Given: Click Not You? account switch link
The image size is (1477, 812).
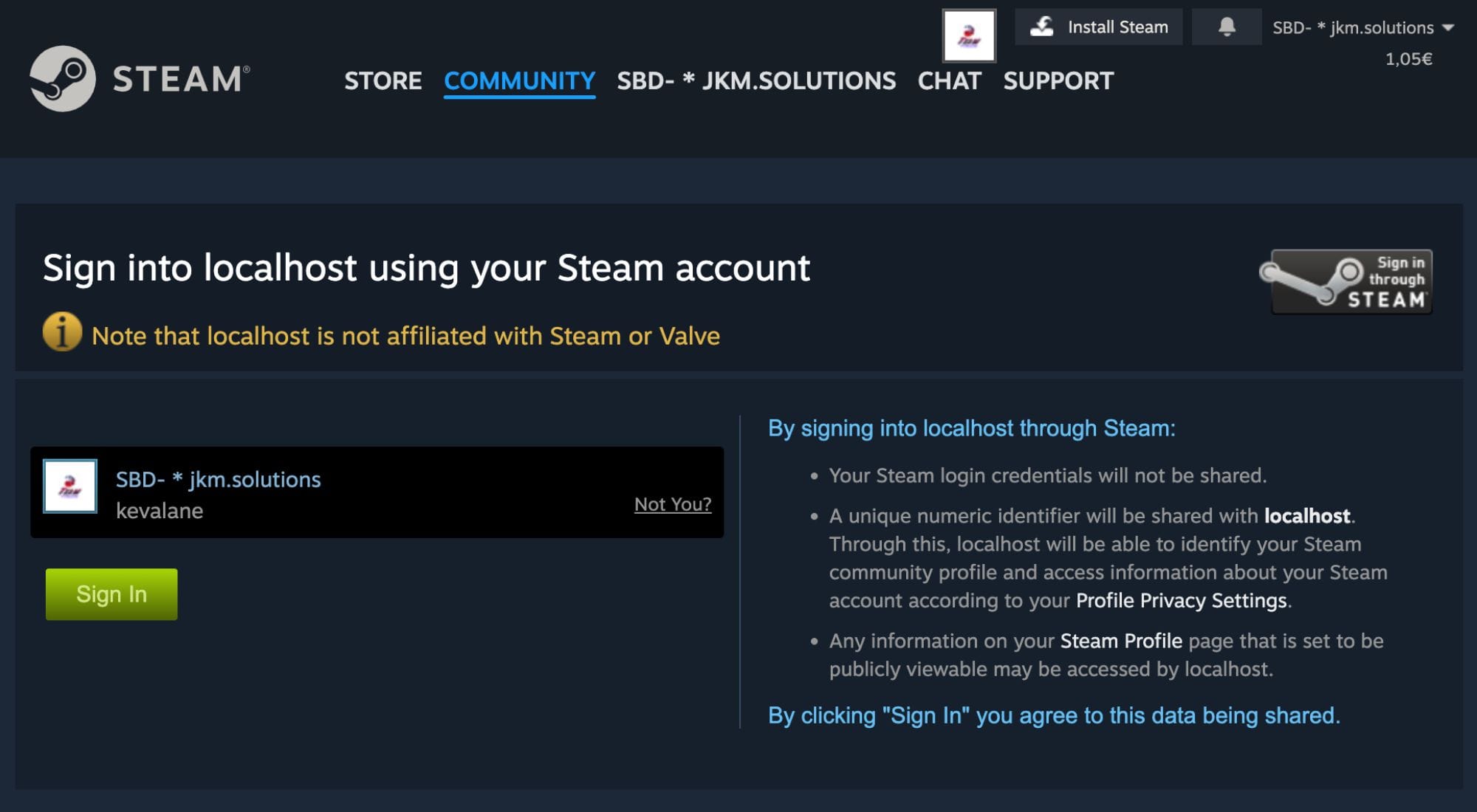Looking at the screenshot, I should [x=672, y=503].
